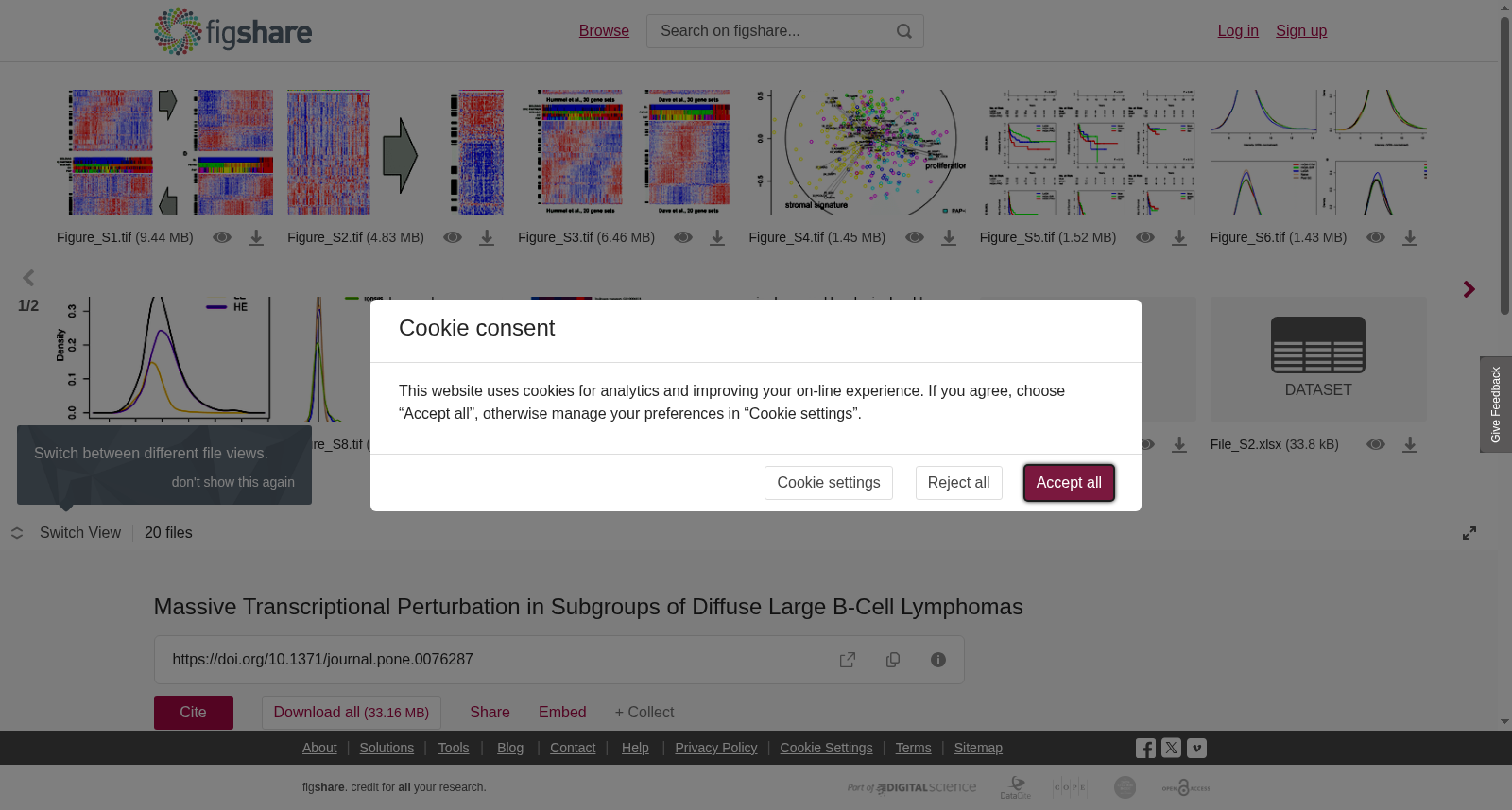Preview Figure_S2.tif with the eye icon

(453, 237)
